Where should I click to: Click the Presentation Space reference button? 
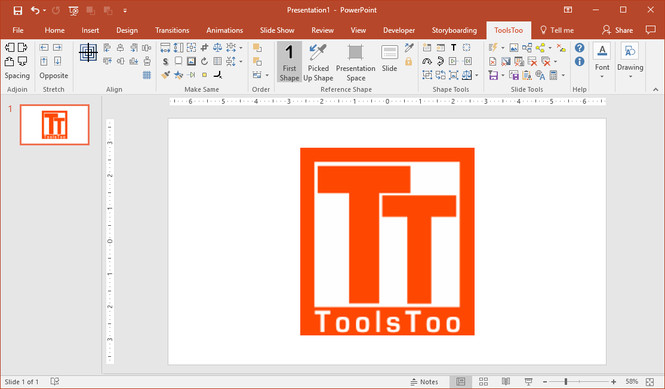coord(355,62)
